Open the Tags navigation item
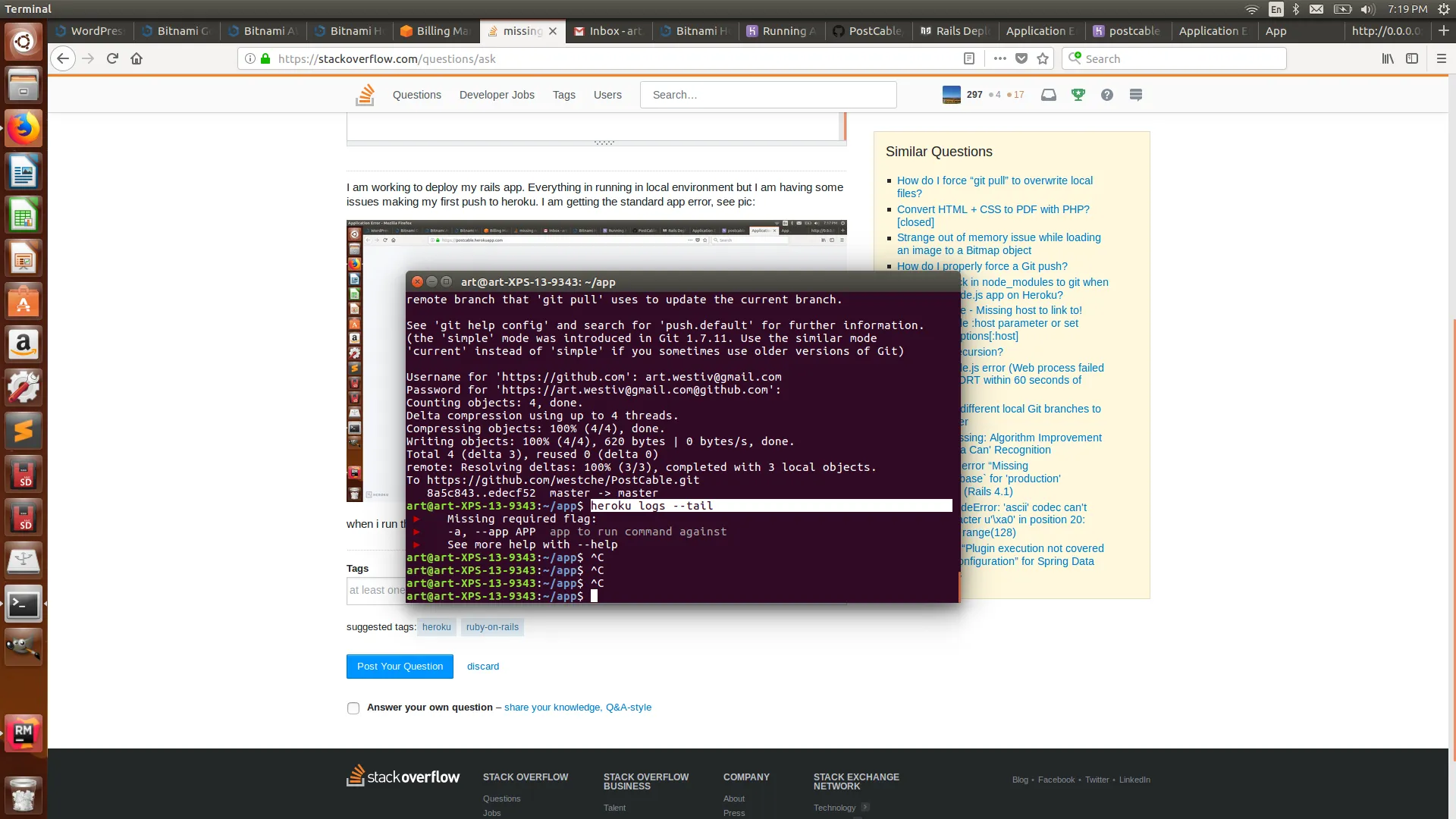The image size is (1456, 819). [x=563, y=95]
